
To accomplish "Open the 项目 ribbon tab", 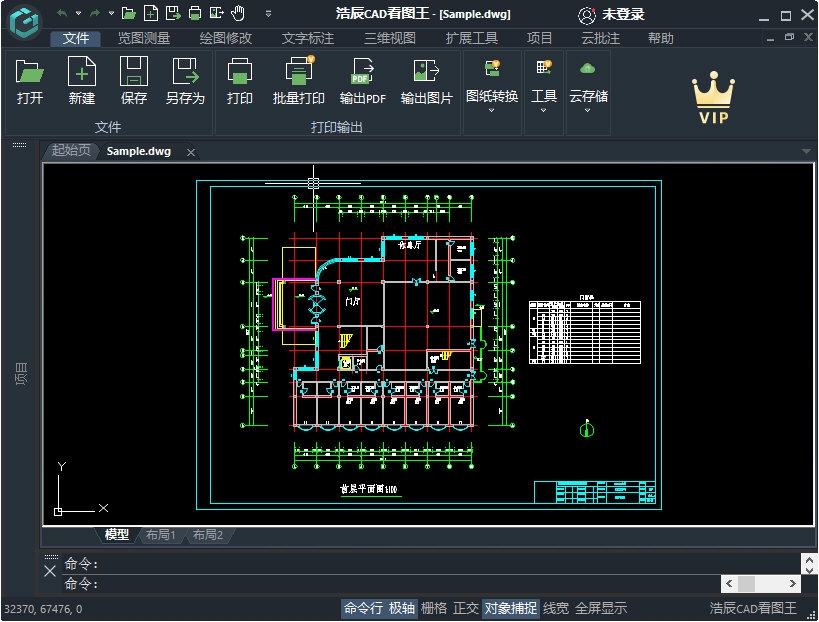I will [539, 38].
